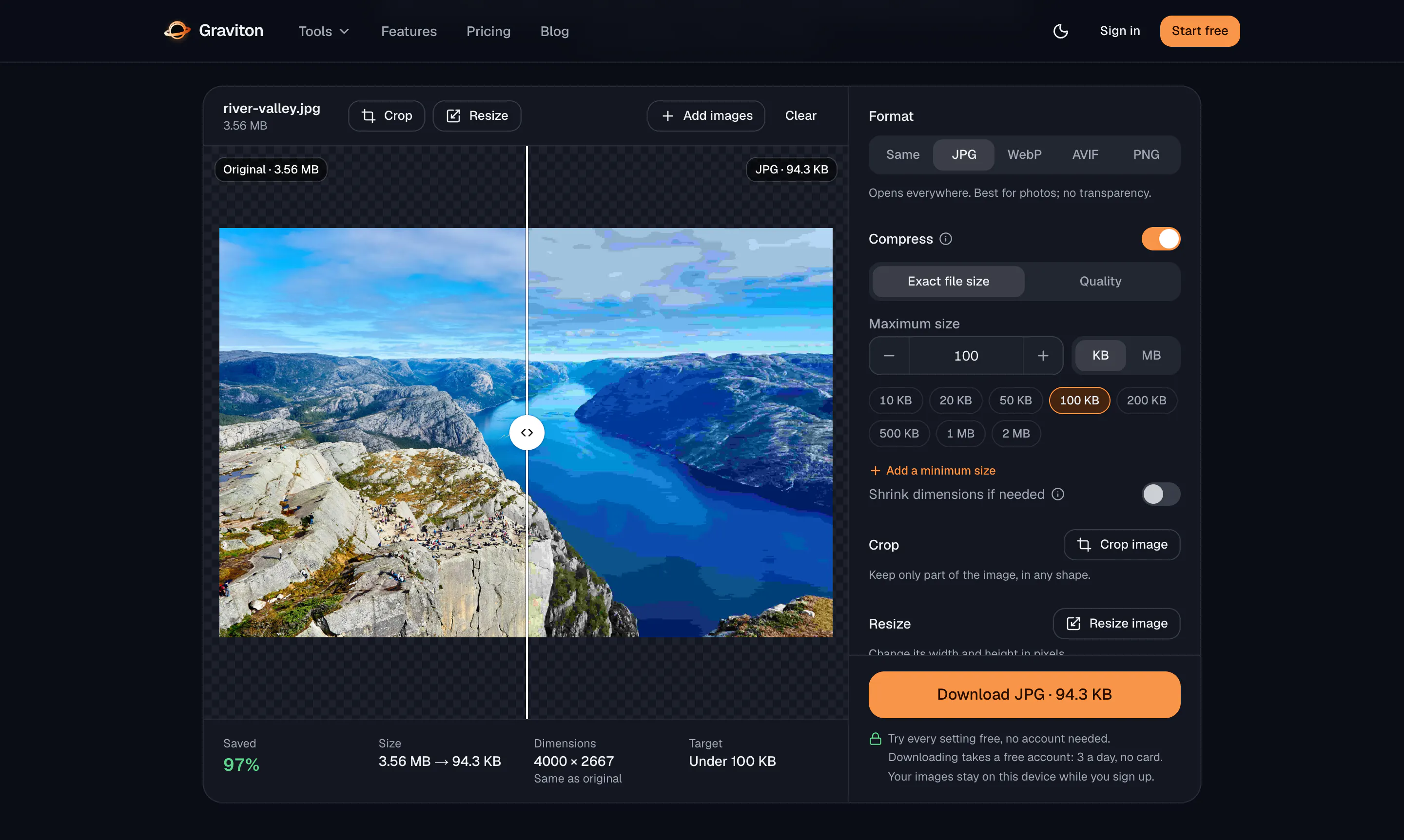Image resolution: width=1404 pixels, height=840 pixels.
Task: Switch size unit to MB
Action: coord(1151,356)
